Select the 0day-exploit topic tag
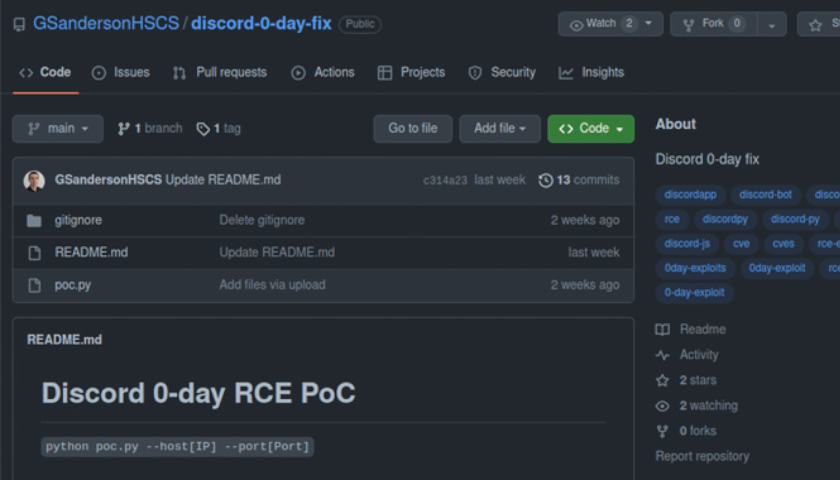 777,268
